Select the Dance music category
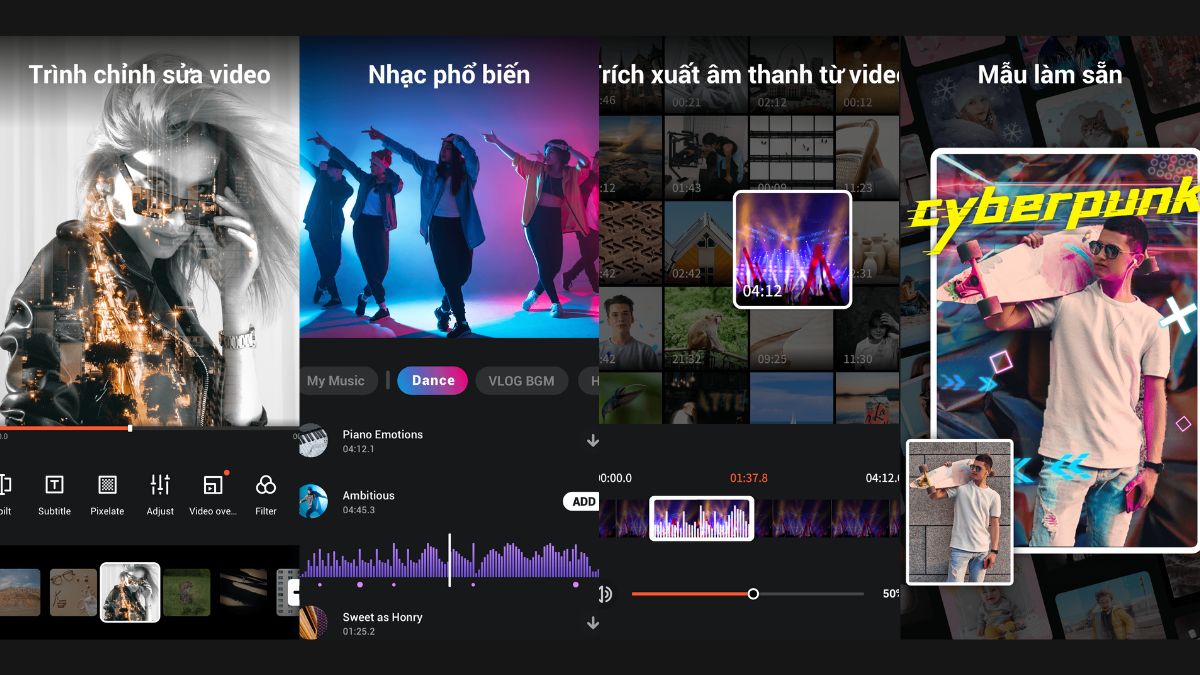Image resolution: width=1200 pixels, height=675 pixels. [432, 381]
